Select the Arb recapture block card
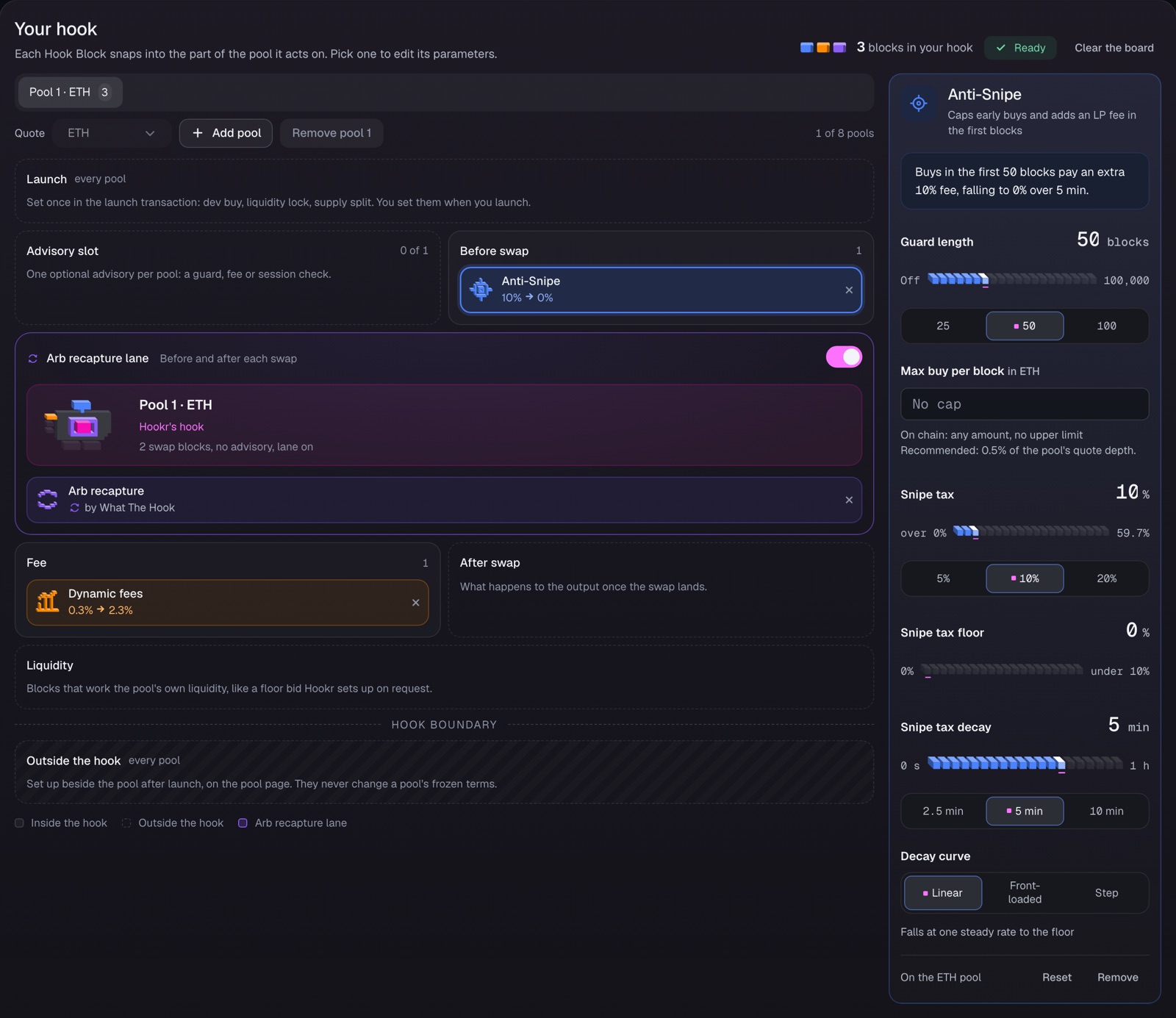This screenshot has width=1176, height=1018. (444, 500)
